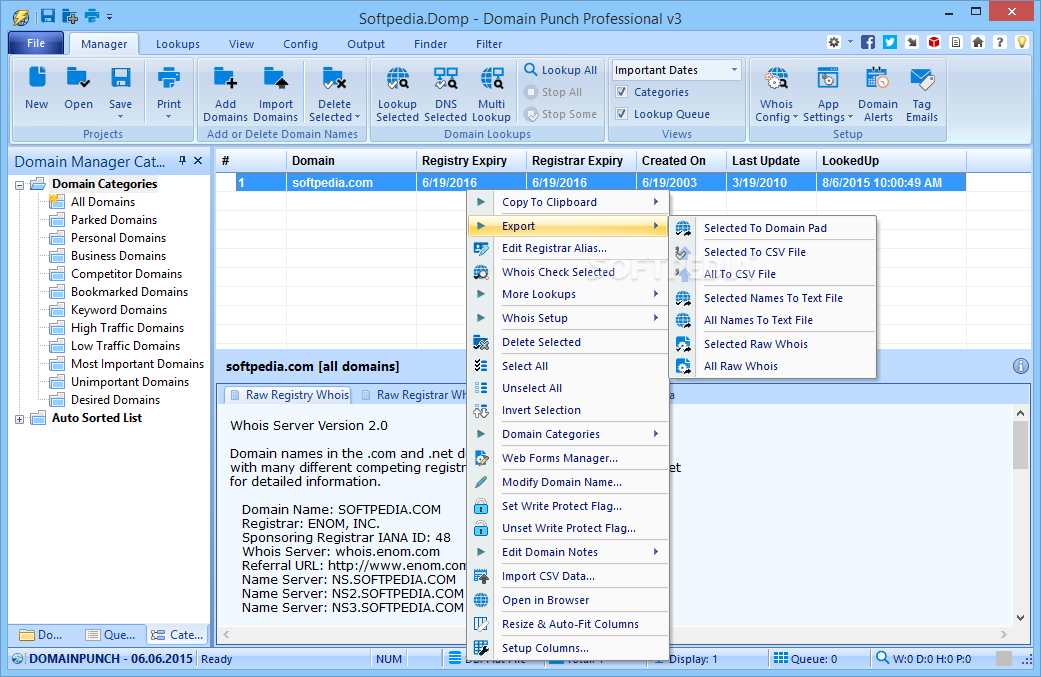Choose Selected To CSV File

(x=773, y=252)
